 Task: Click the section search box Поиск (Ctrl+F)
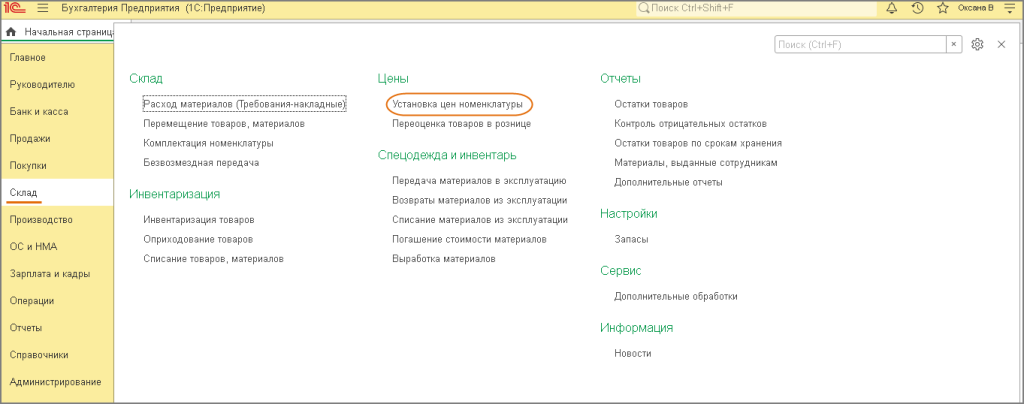point(860,45)
